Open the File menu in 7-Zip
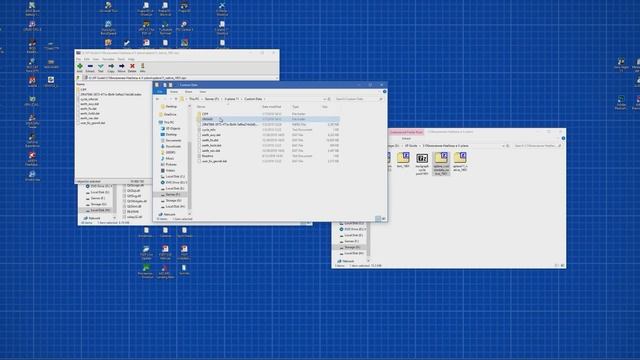This screenshot has width=640, height=360. pos(79,59)
